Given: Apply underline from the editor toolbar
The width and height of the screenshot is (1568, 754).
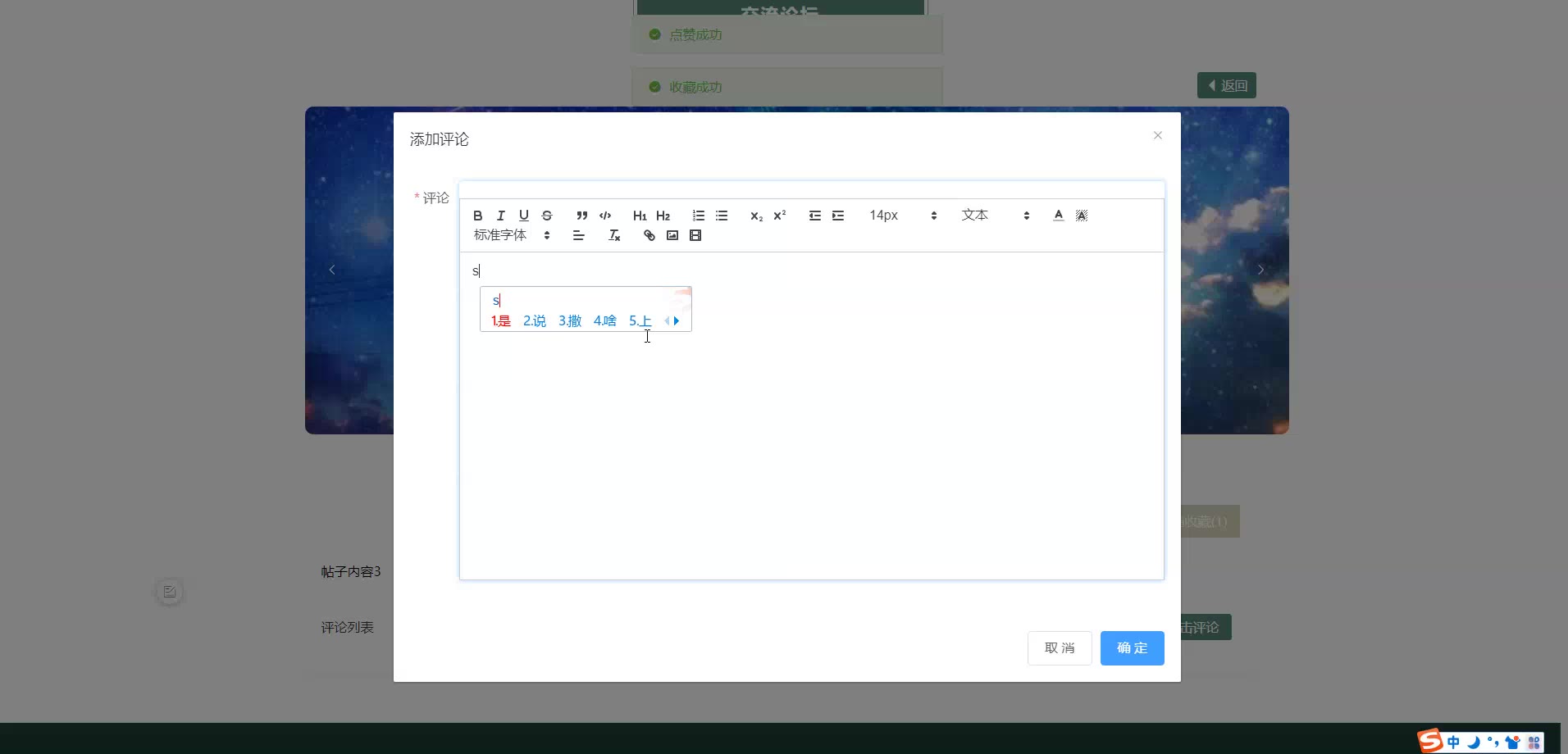Looking at the screenshot, I should coord(524,216).
